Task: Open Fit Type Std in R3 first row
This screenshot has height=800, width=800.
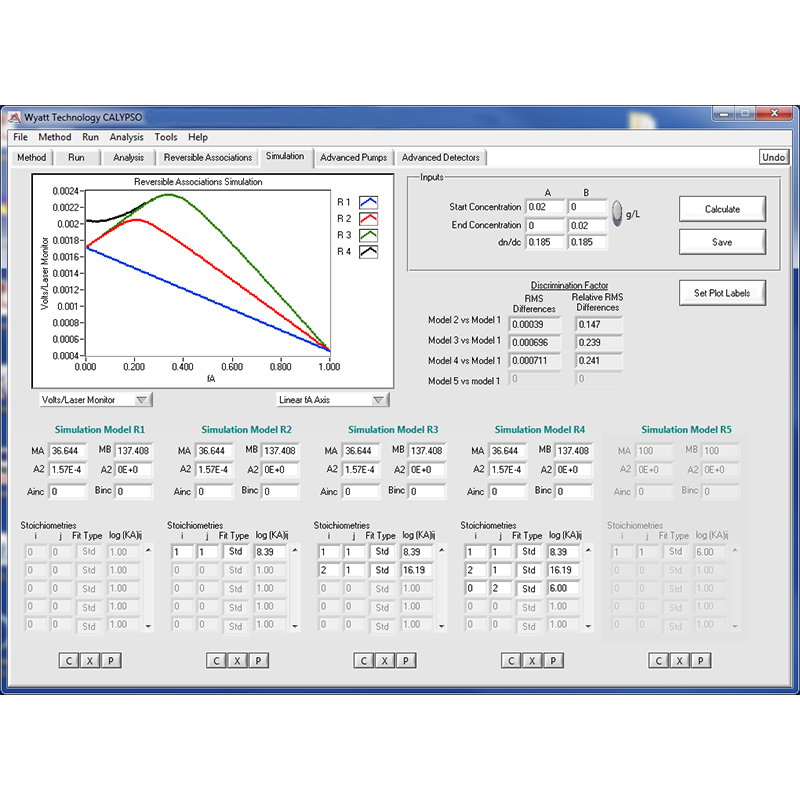Action: pos(382,552)
